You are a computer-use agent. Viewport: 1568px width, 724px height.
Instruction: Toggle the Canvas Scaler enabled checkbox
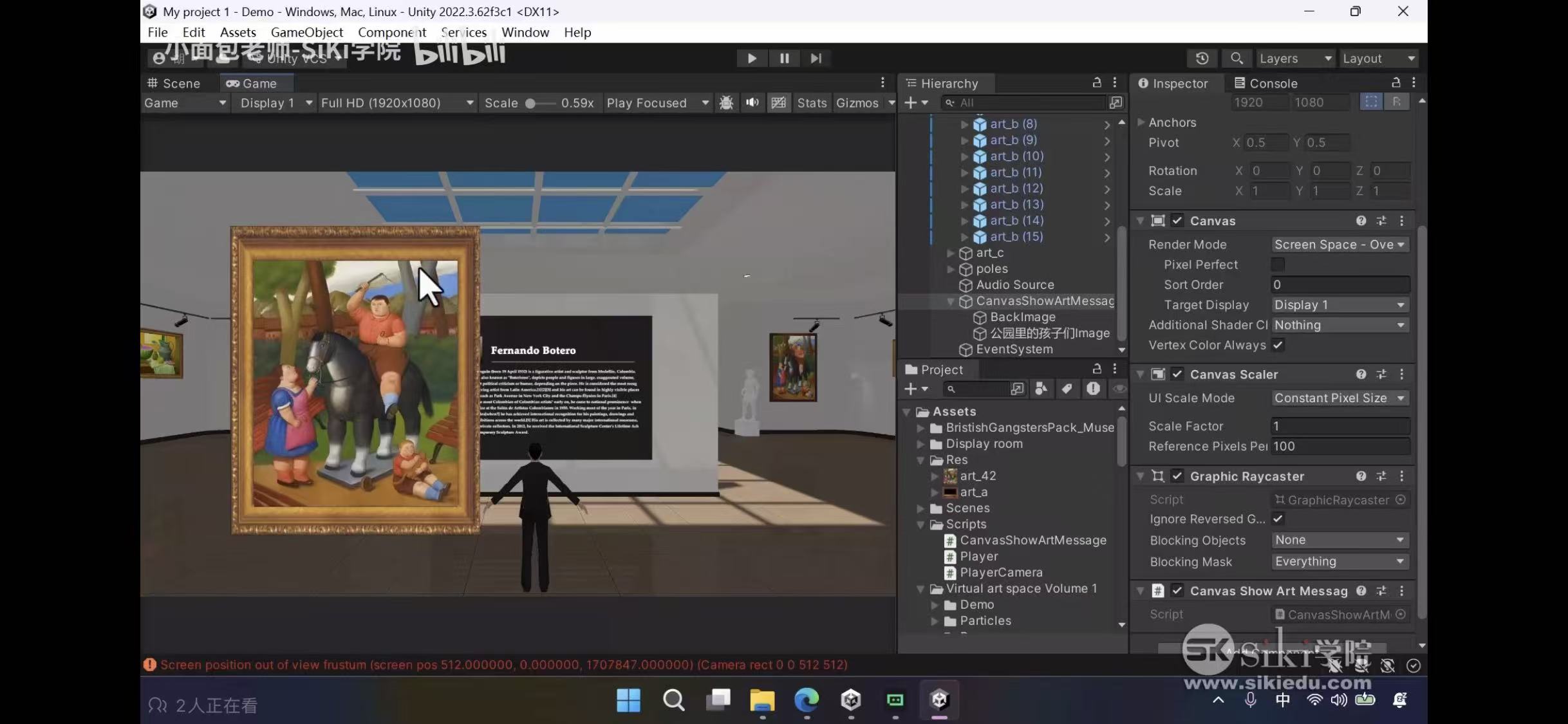1177,375
